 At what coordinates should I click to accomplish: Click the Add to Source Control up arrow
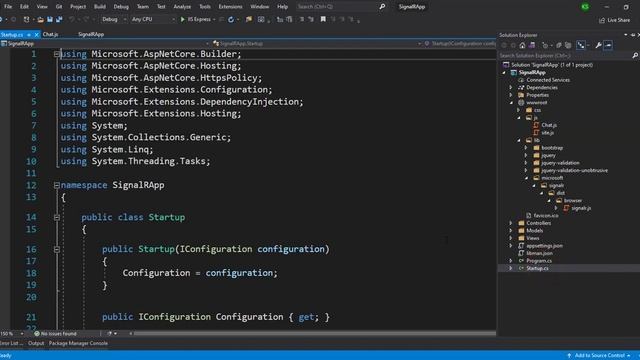(569, 356)
